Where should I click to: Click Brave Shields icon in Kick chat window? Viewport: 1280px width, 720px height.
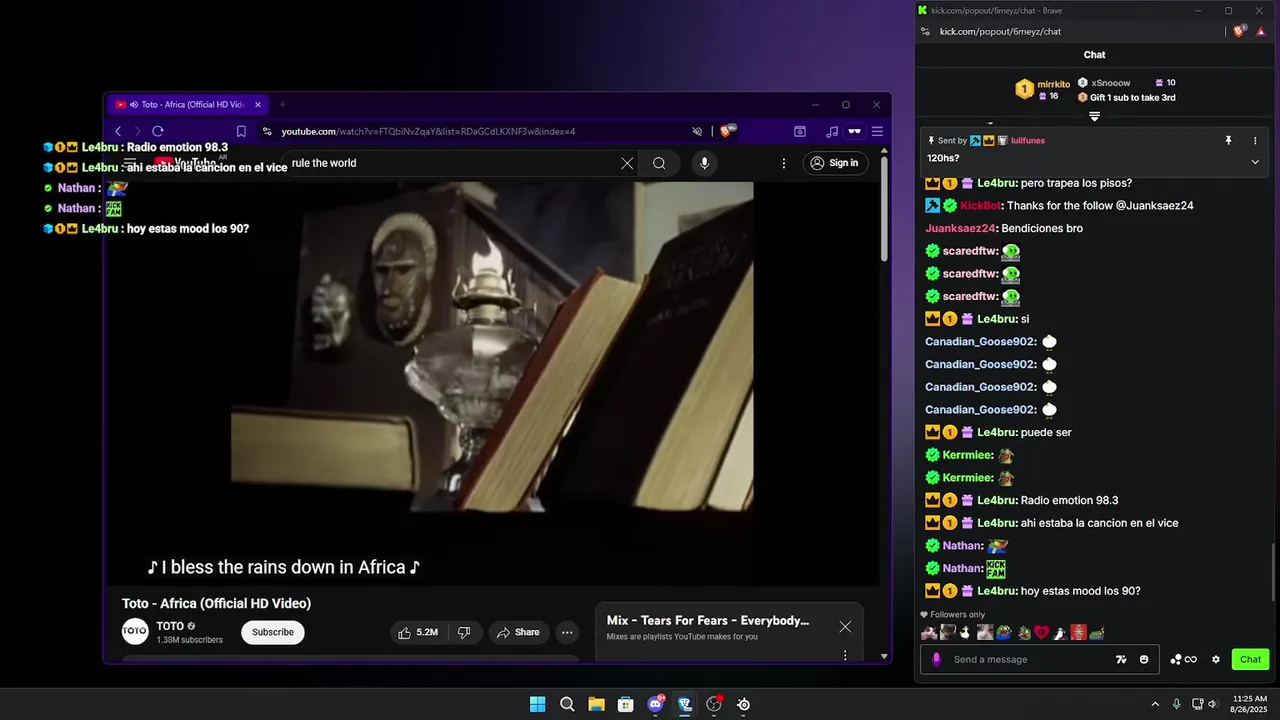click(x=1240, y=31)
